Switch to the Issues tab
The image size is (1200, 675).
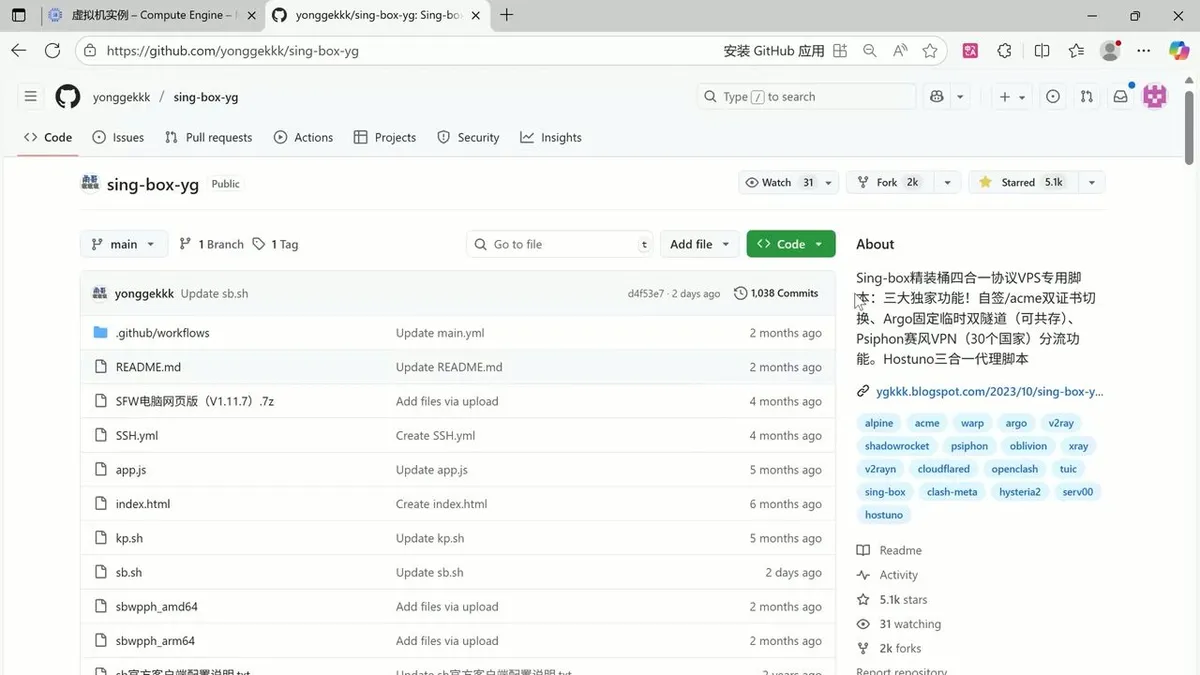click(118, 138)
